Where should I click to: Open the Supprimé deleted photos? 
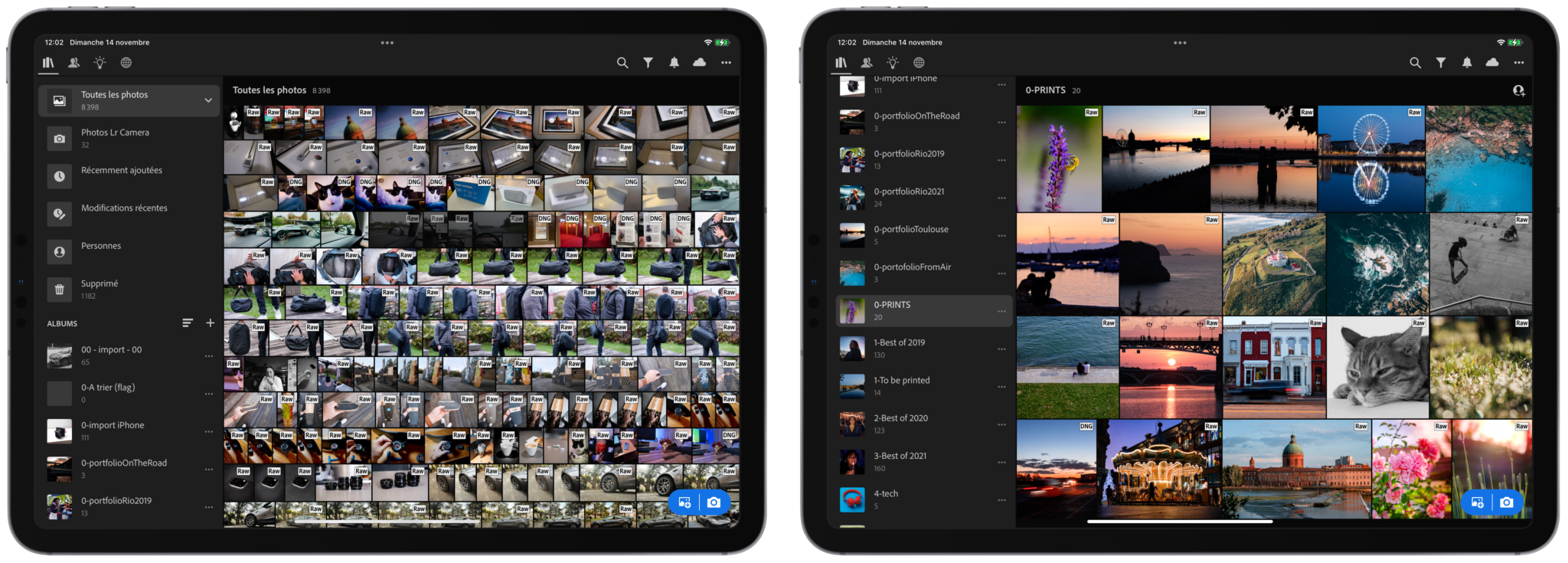(x=129, y=289)
